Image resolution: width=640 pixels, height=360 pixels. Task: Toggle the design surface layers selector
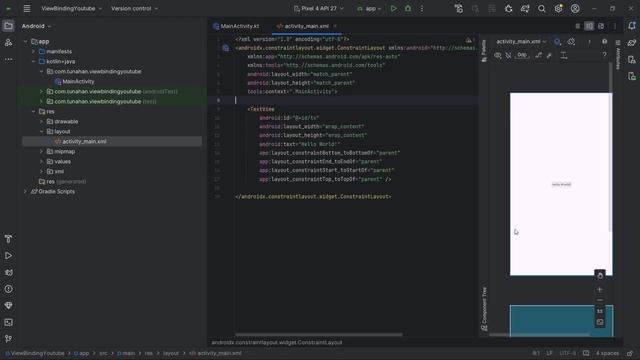click(x=558, y=42)
